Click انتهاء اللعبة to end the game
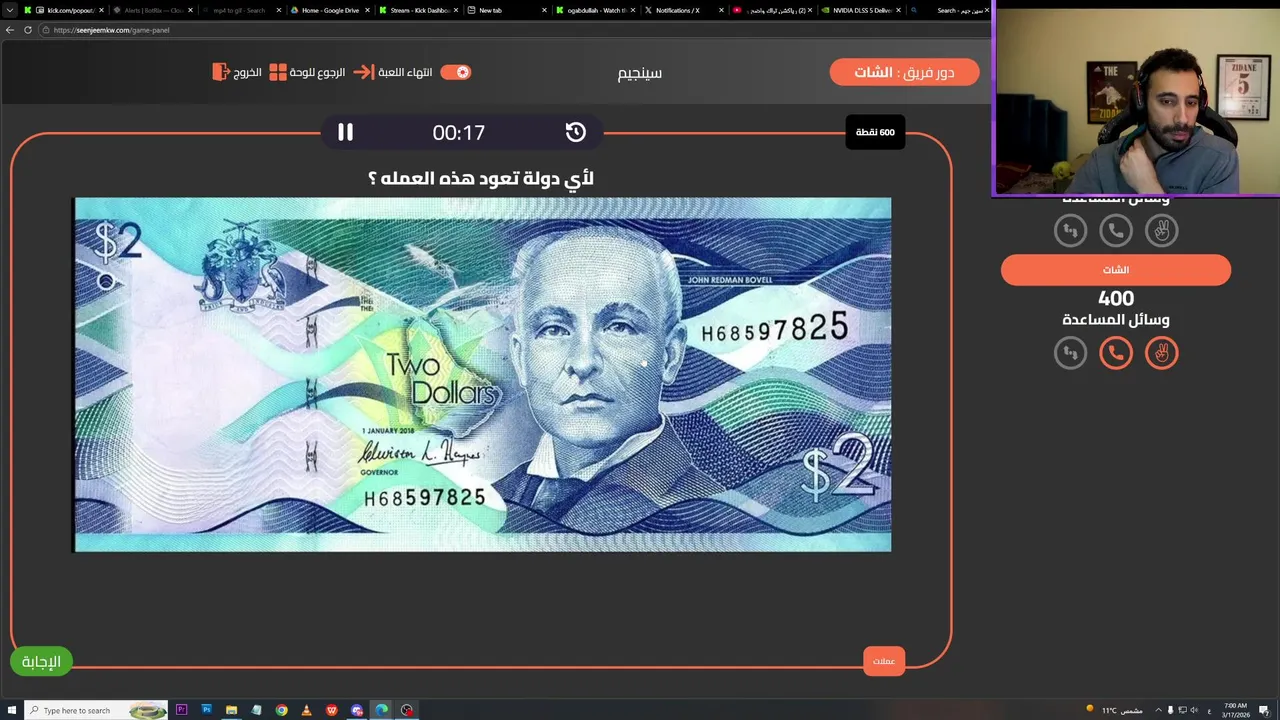Viewport: 1280px width, 720px height. [x=394, y=72]
